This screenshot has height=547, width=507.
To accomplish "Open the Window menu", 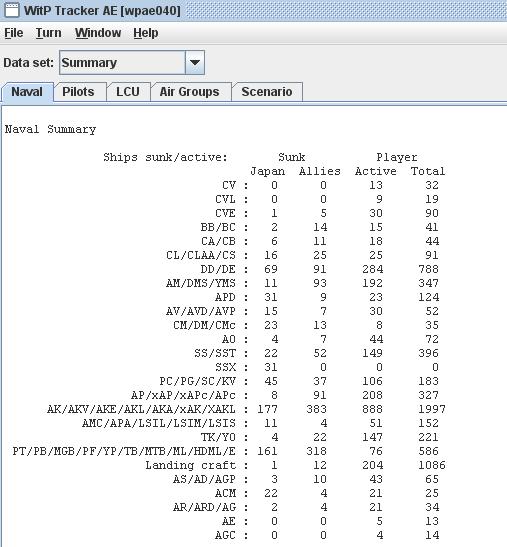I will coord(98,33).
